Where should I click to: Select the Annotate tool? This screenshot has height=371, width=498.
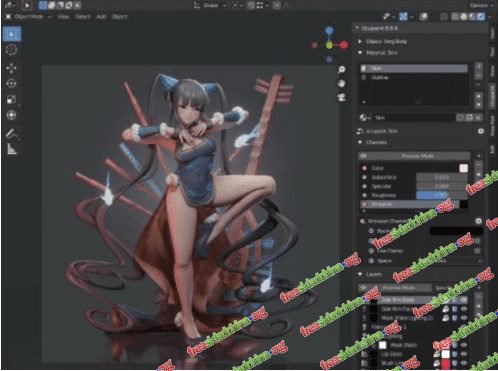(12, 134)
